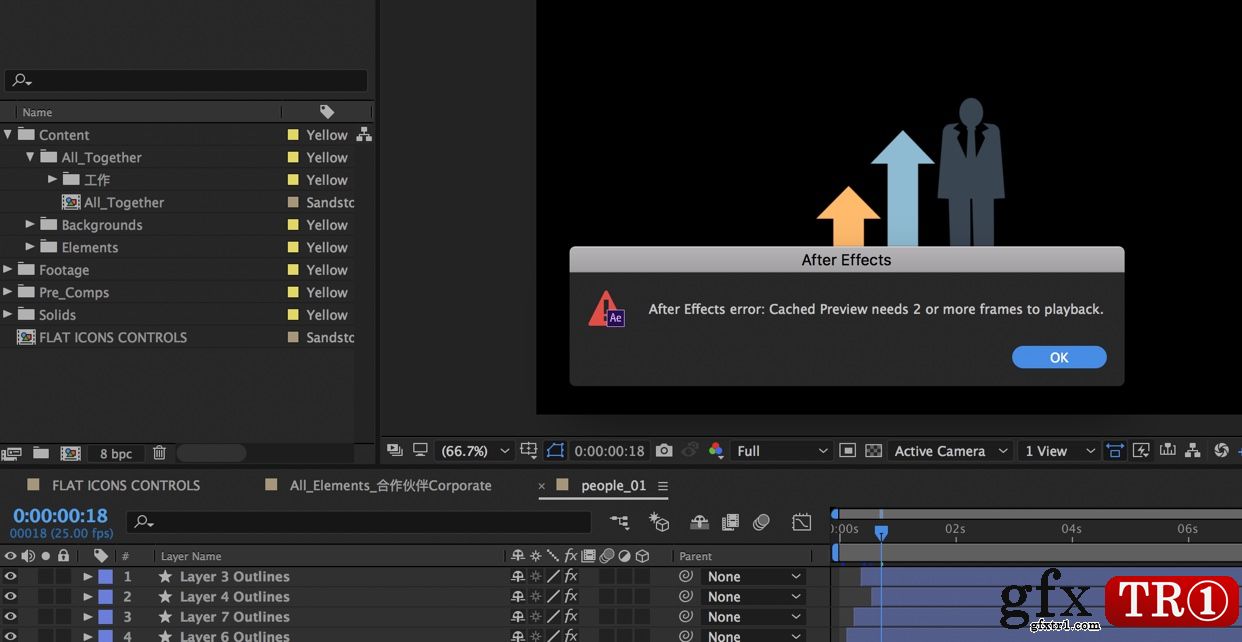Click the snapshot camera icon in viewer

(x=664, y=451)
